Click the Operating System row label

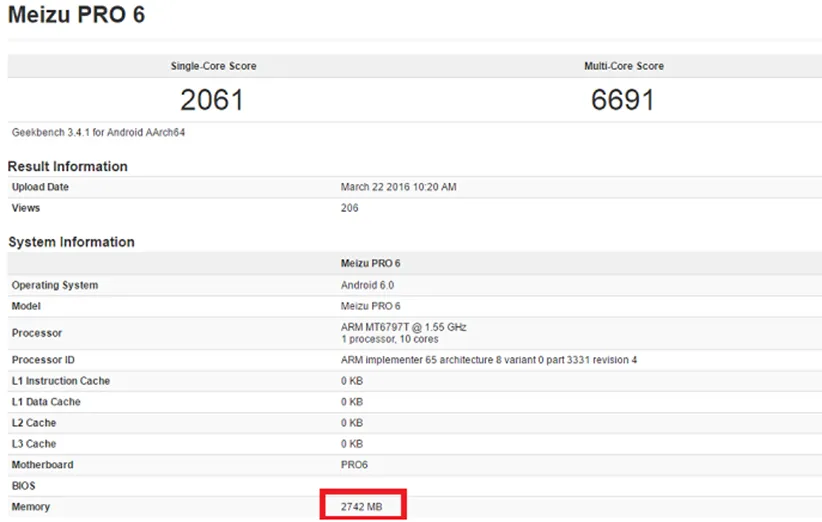(x=55, y=285)
